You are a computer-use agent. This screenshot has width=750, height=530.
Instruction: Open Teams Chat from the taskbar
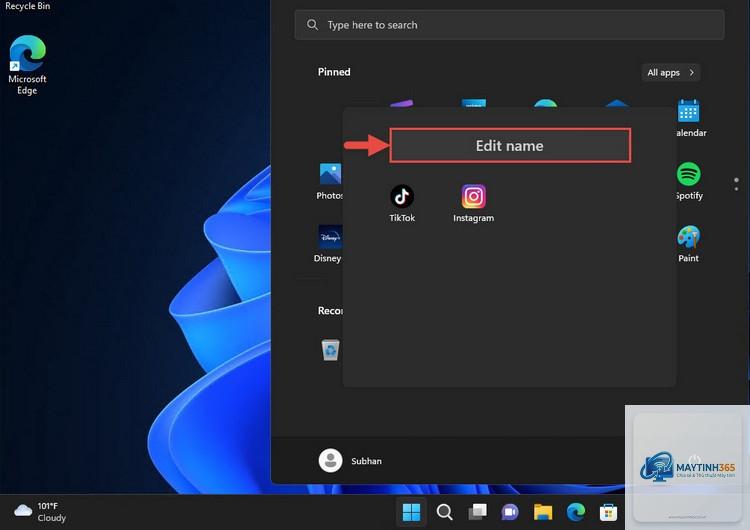tap(510, 512)
